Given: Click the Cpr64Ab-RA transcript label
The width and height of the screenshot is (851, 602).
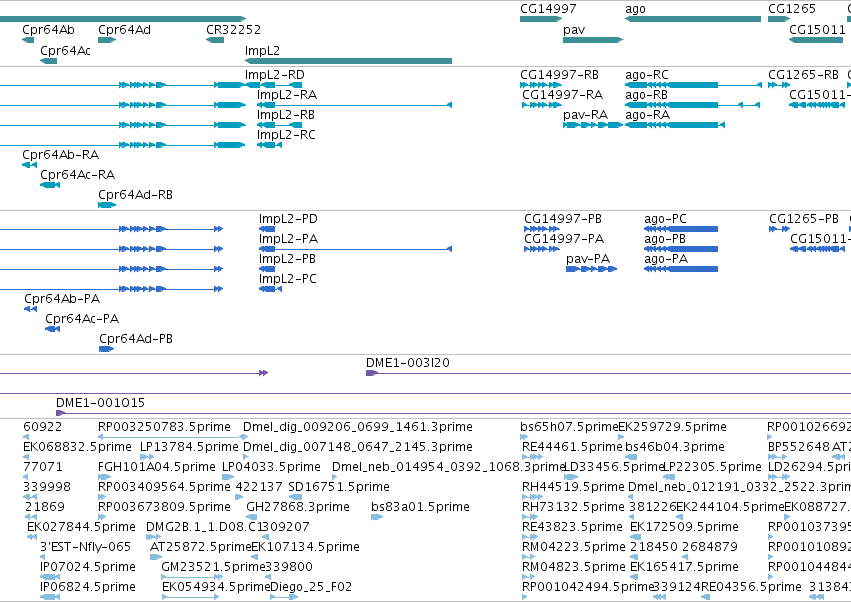Looking at the screenshot, I should [61, 155].
